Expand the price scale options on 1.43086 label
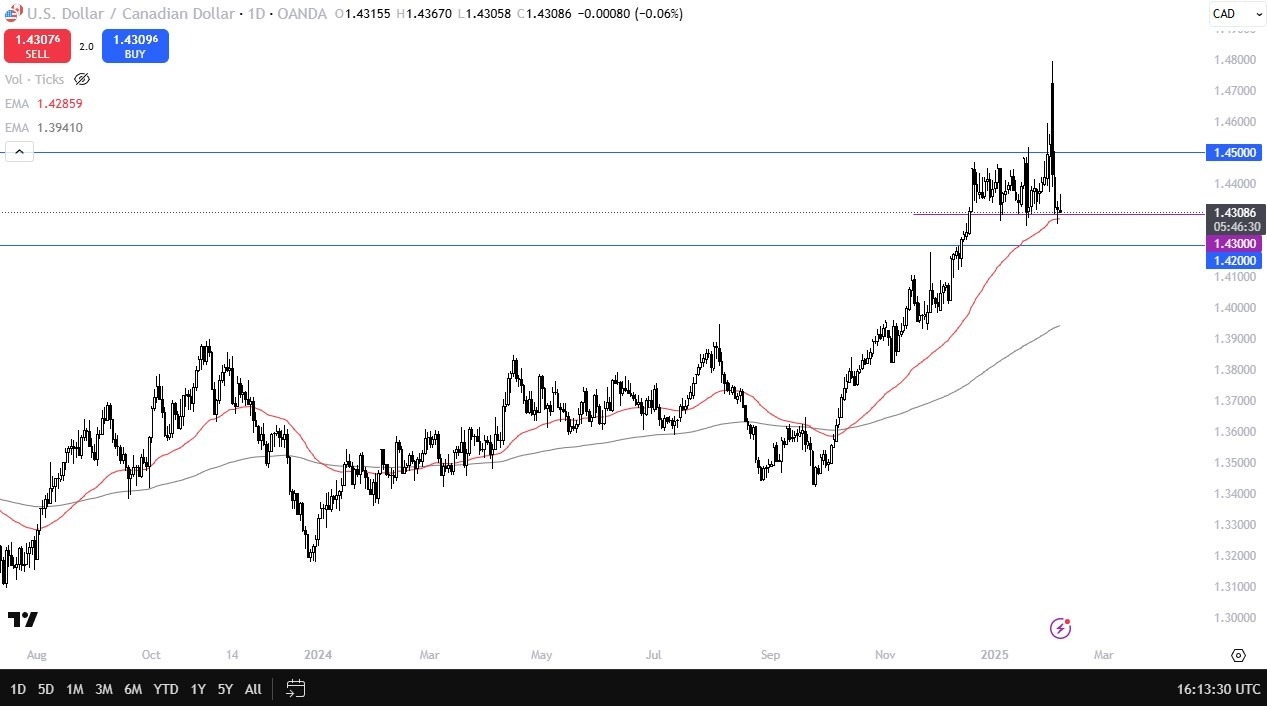This screenshot has width=1267, height=706. click(x=1233, y=213)
